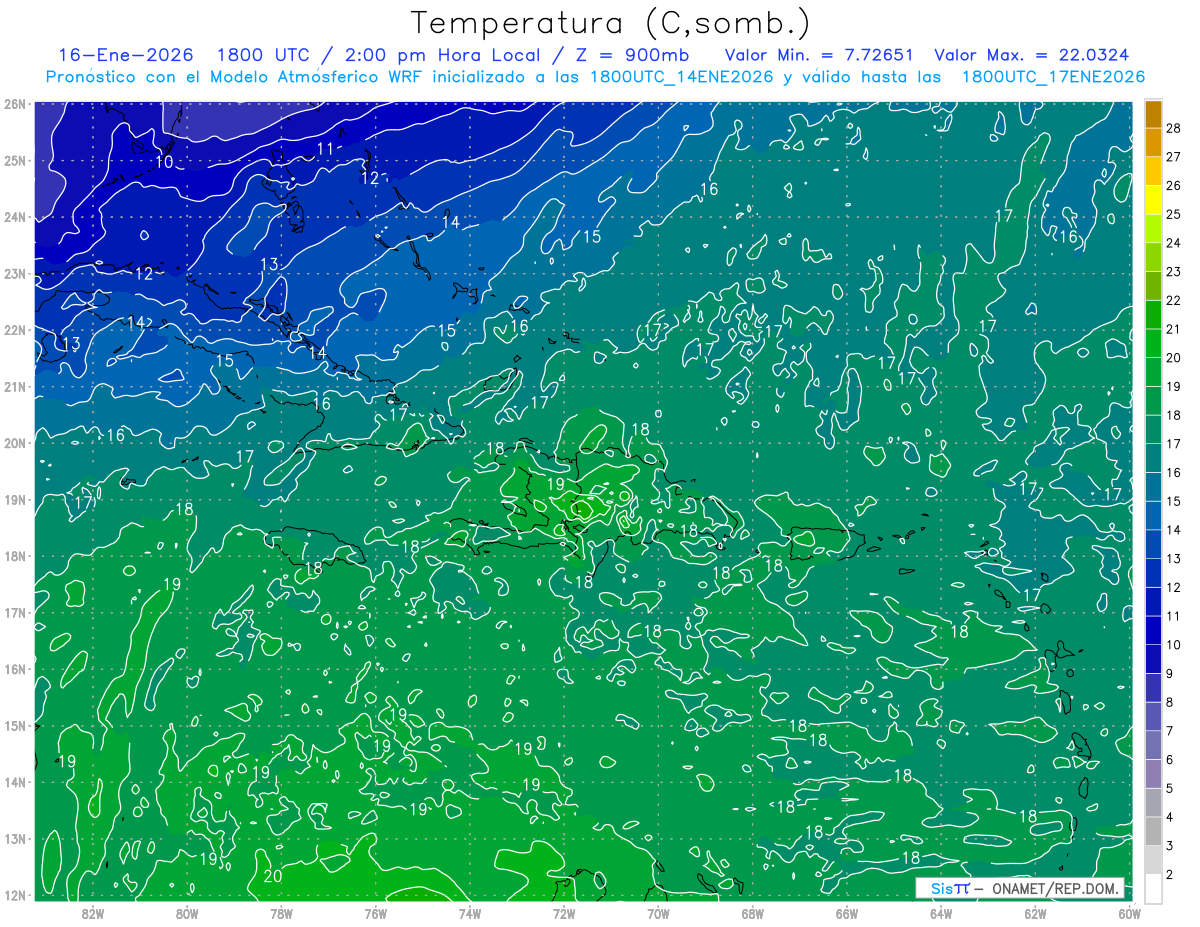Click the '28' label on the color scale

[x=1173, y=128]
